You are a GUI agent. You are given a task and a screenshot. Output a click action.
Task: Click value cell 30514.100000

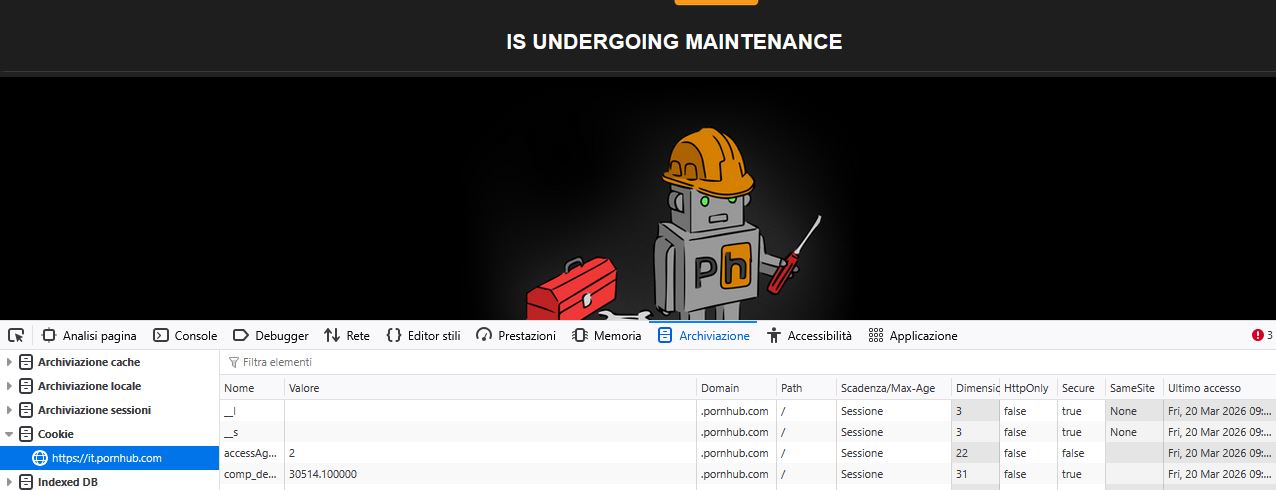tap(322, 474)
